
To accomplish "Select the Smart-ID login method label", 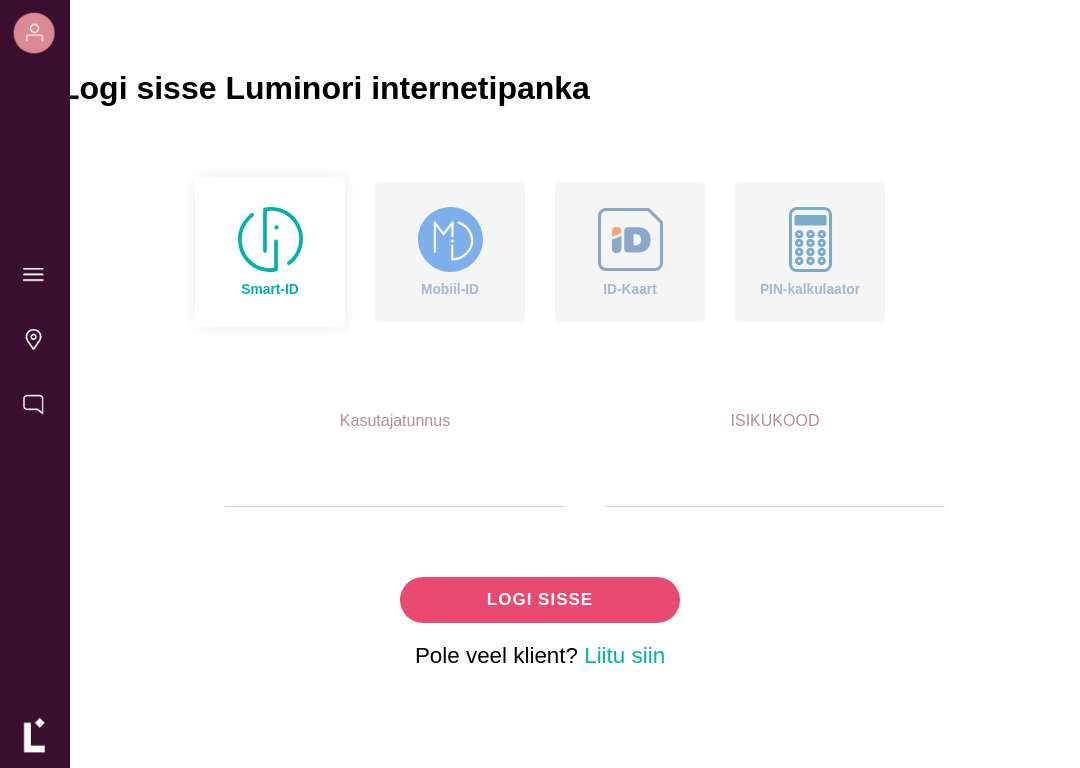I will (x=270, y=289).
